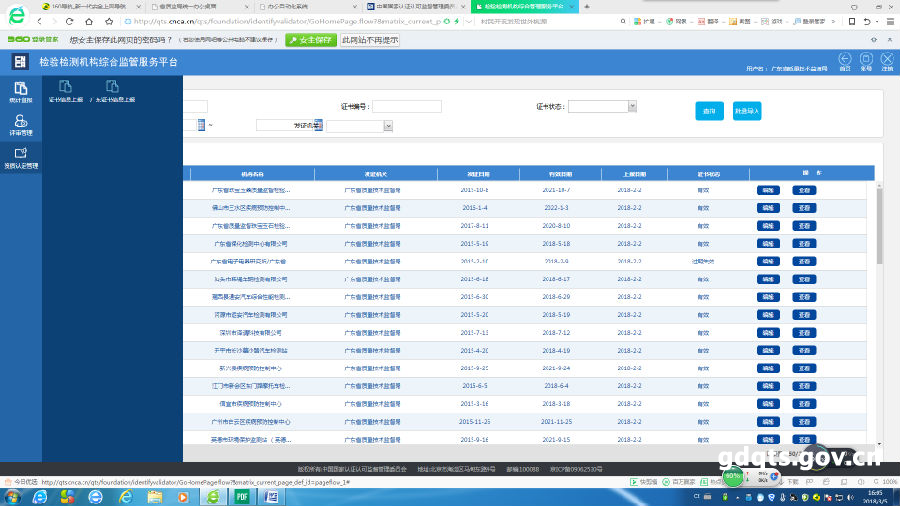This screenshot has width=900, height=506.
Task: Open the Word document in the taskbar
Action: click(270, 496)
